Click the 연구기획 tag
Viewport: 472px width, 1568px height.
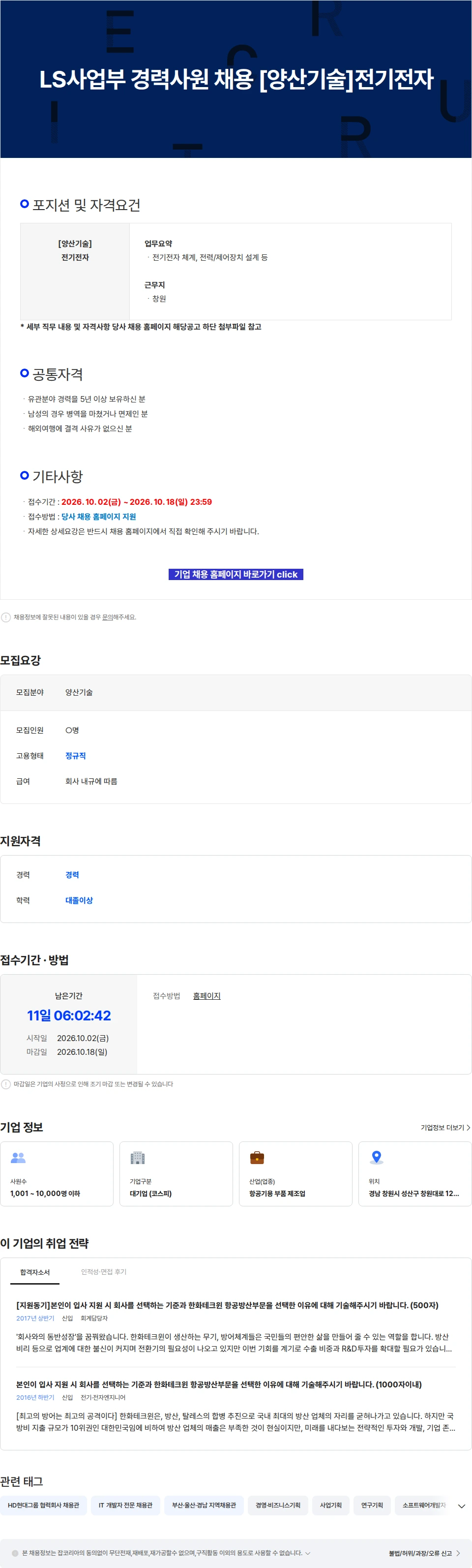(x=372, y=1506)
